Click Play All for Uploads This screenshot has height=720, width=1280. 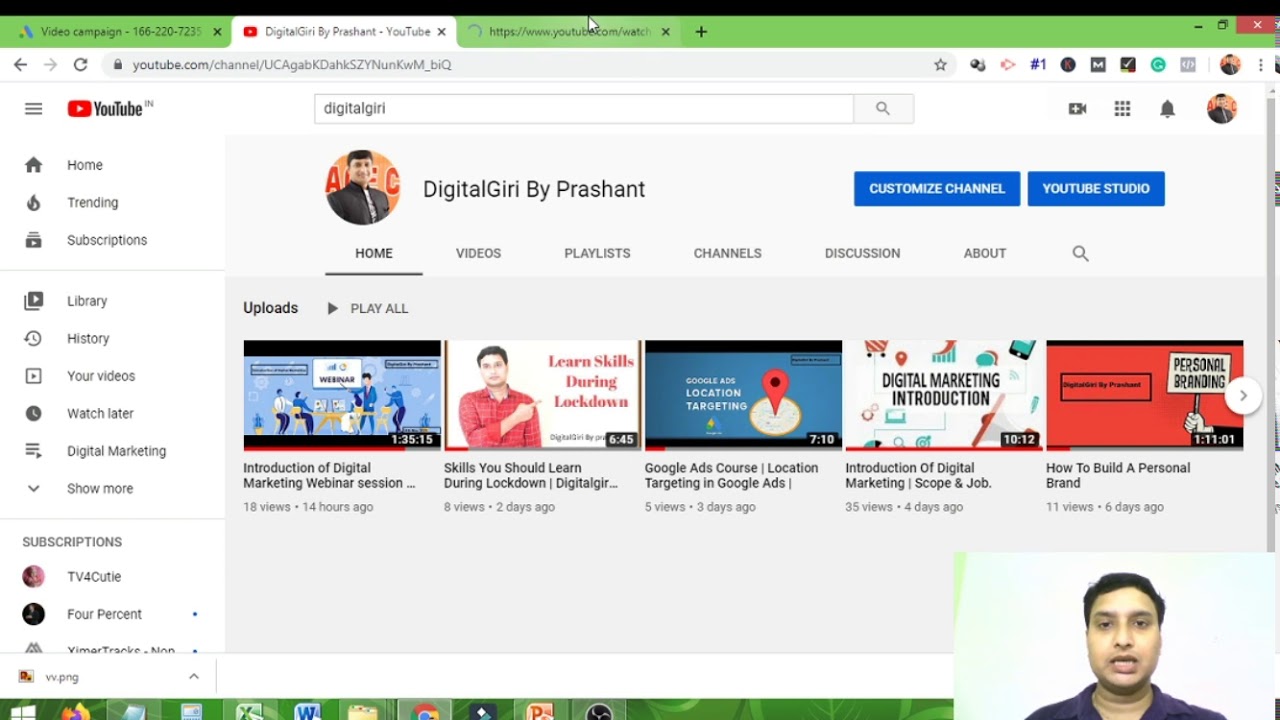point(367,308)
